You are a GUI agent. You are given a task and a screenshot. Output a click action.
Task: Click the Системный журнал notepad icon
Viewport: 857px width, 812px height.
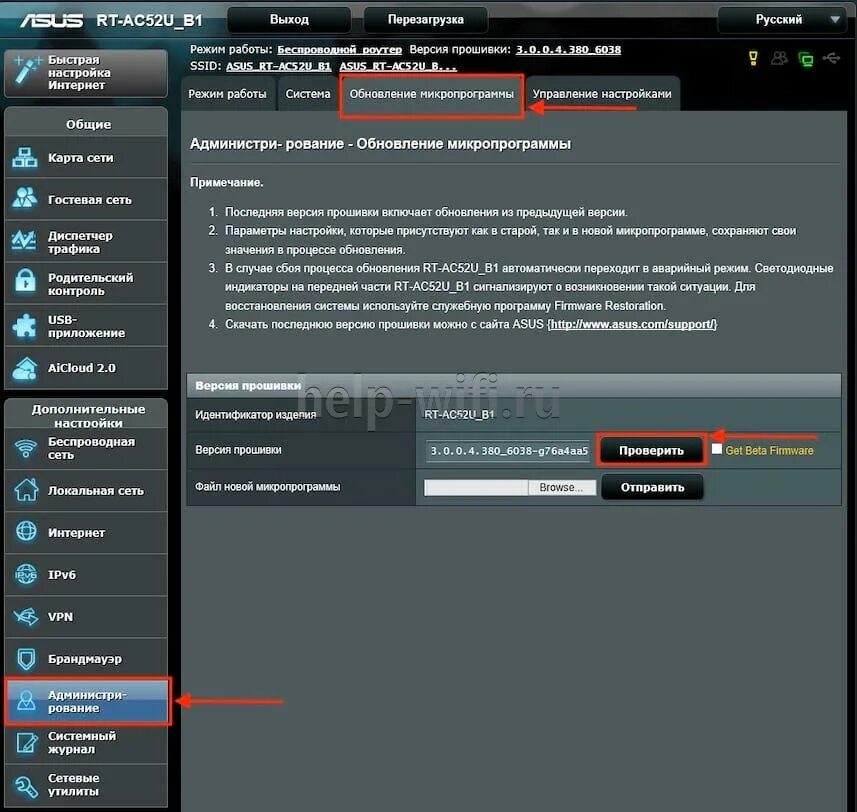pos(26,743)
